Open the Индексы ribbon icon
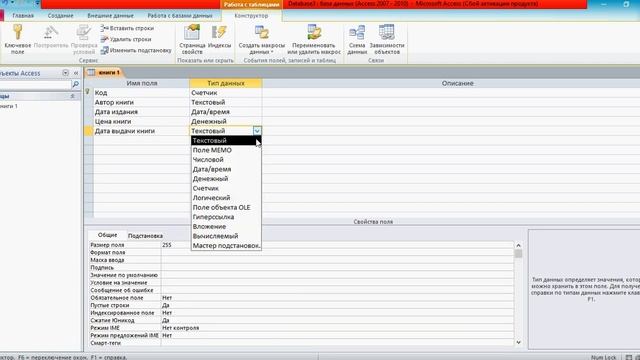The width and height of the screenshot is (640, 360). pos(219,37)
